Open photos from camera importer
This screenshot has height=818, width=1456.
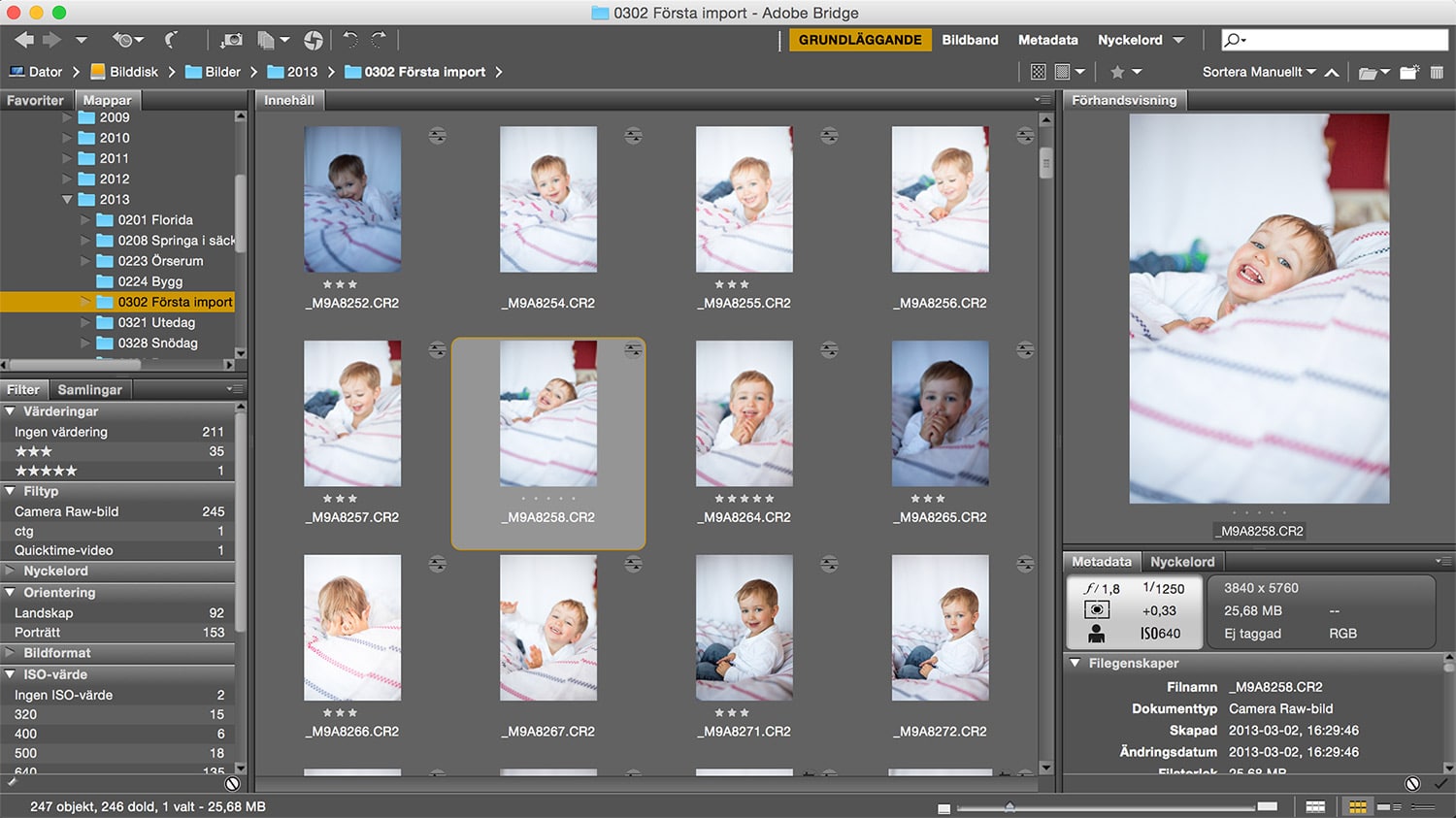[233, 40]
